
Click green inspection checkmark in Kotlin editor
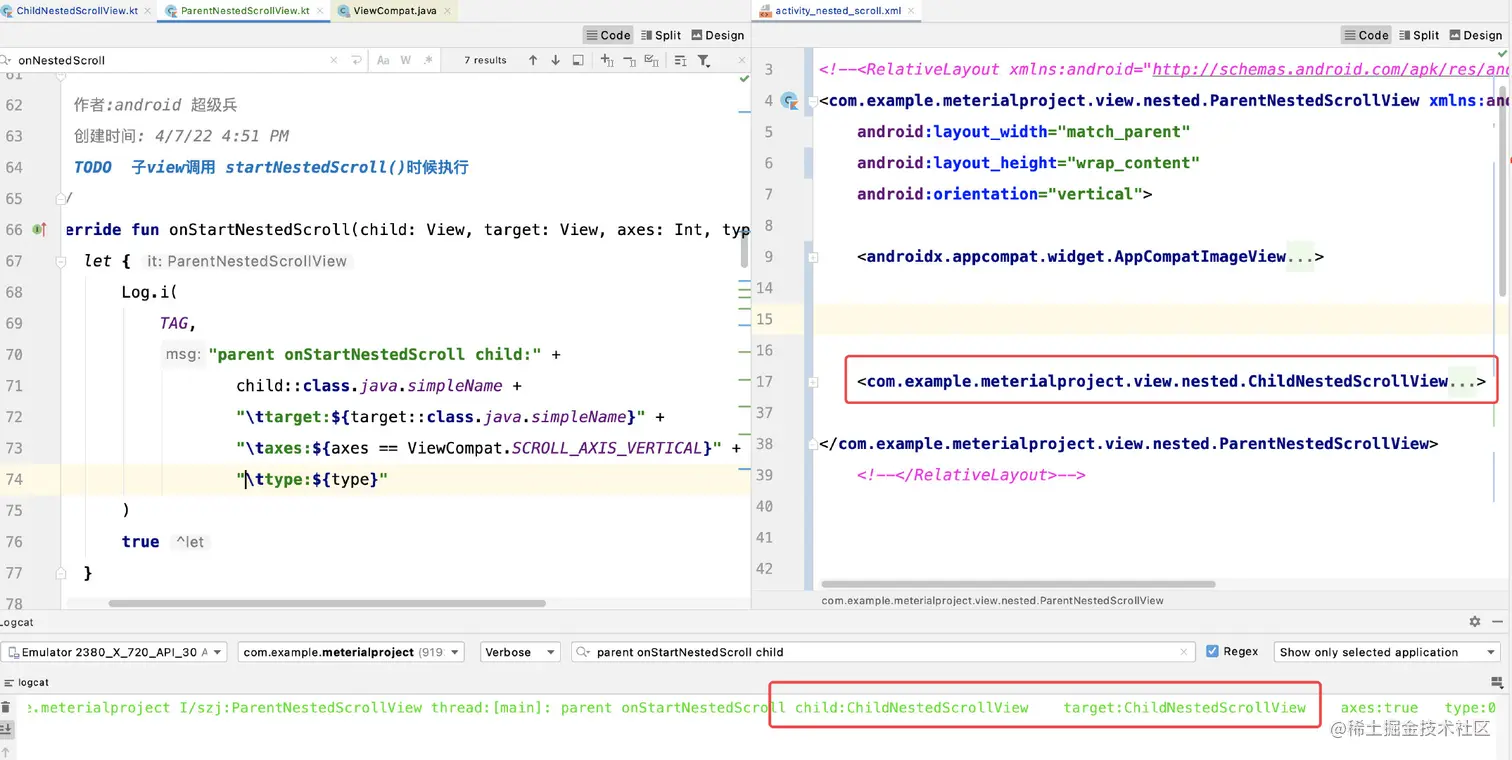coord(743,78)
